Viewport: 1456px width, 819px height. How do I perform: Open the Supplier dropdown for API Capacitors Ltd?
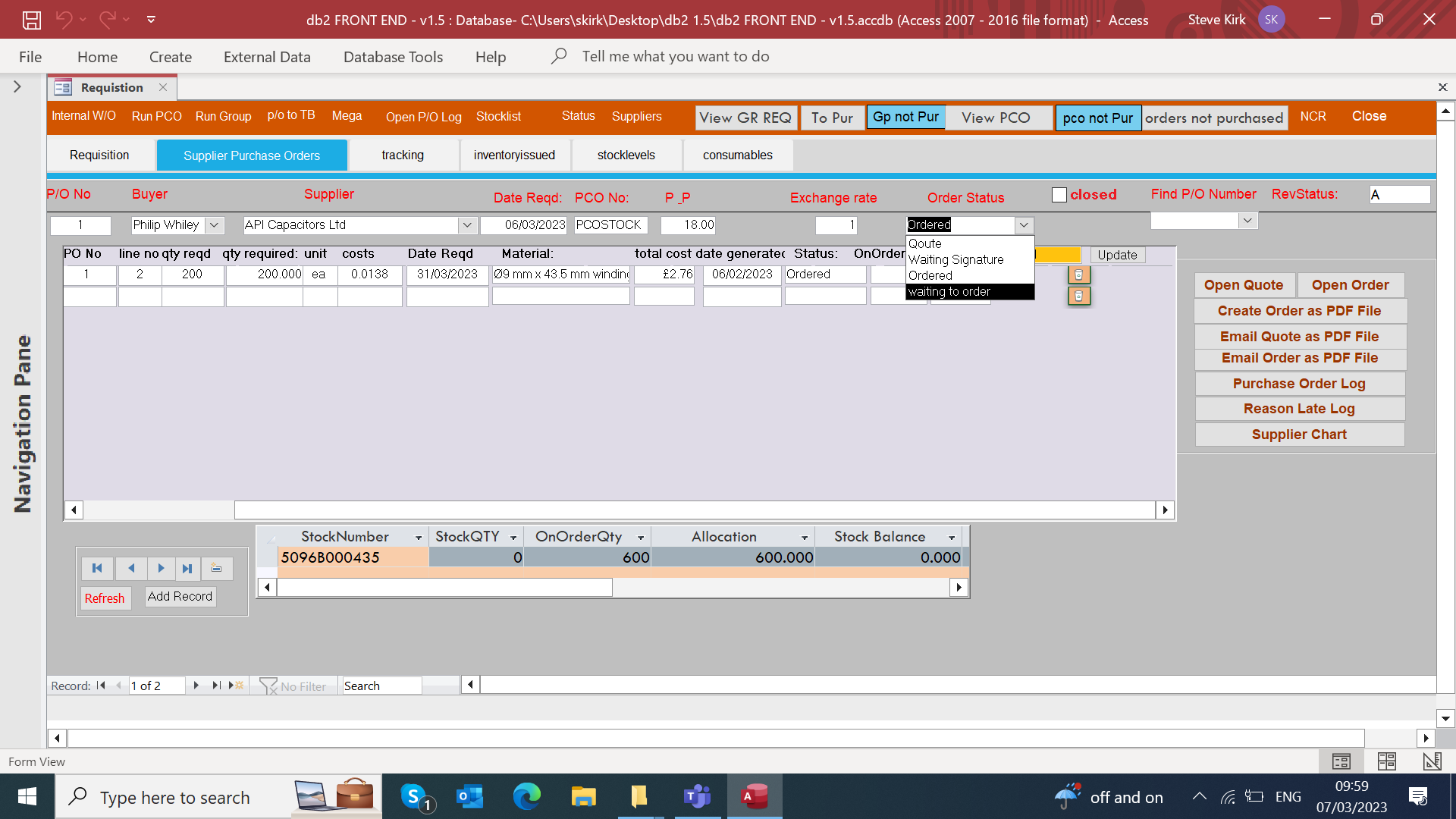[467, 225]
